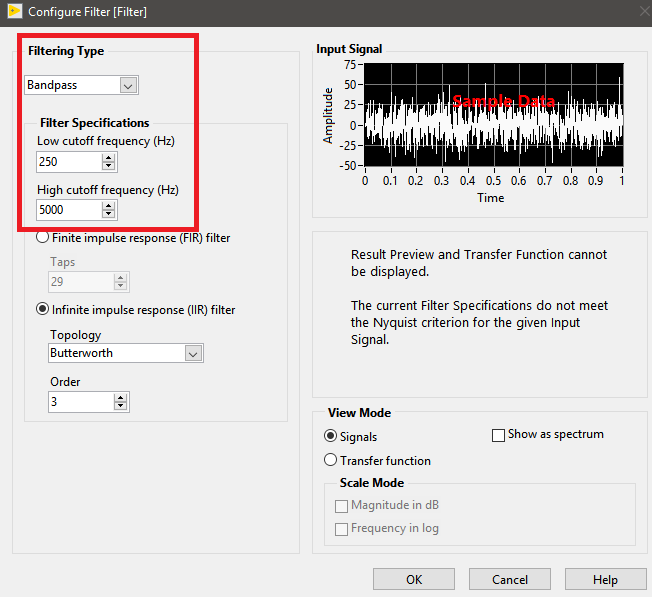Decrement the Low cutoff frequency value

[109, 166]
